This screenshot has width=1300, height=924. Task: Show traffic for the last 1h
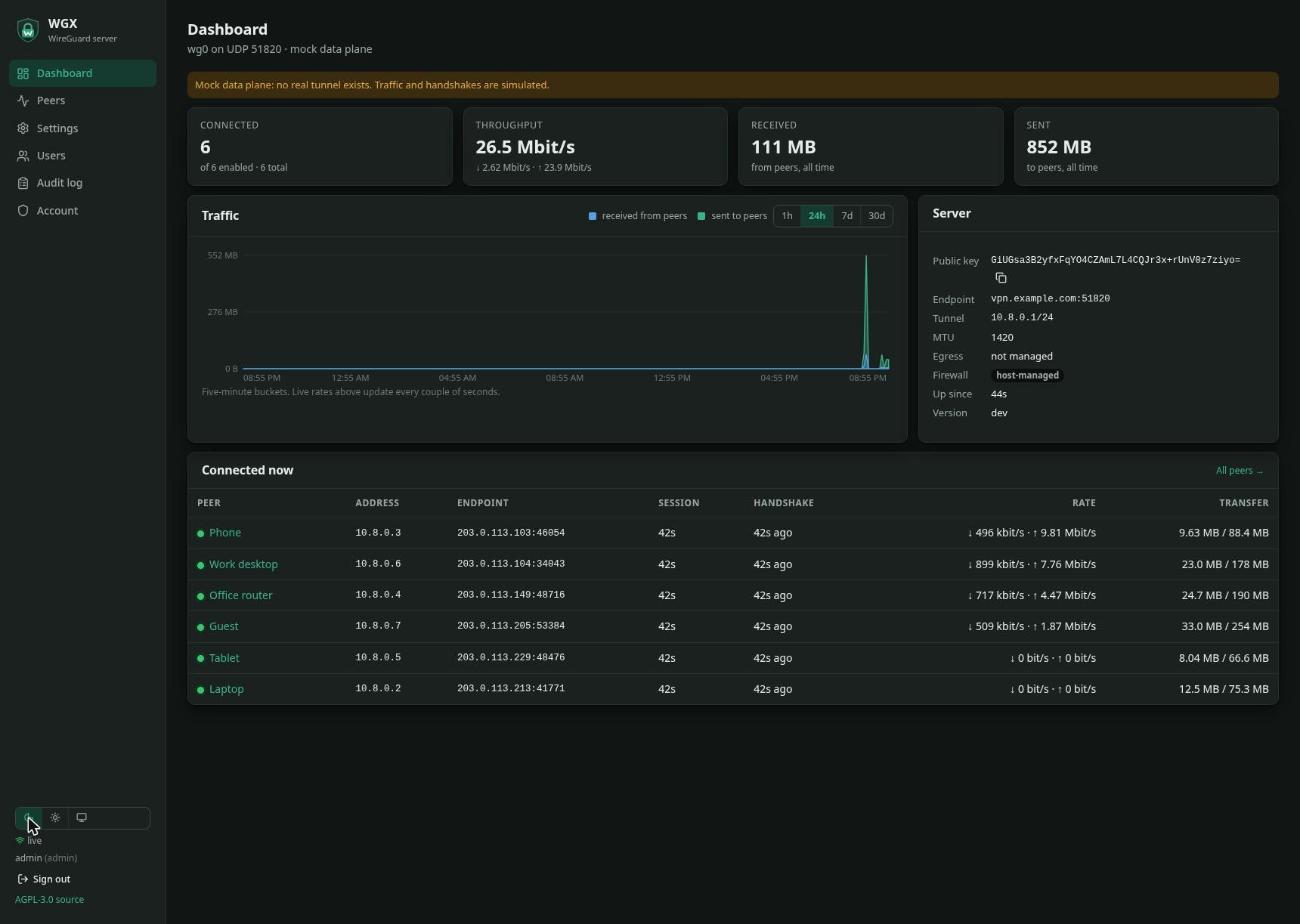point(787,216)
